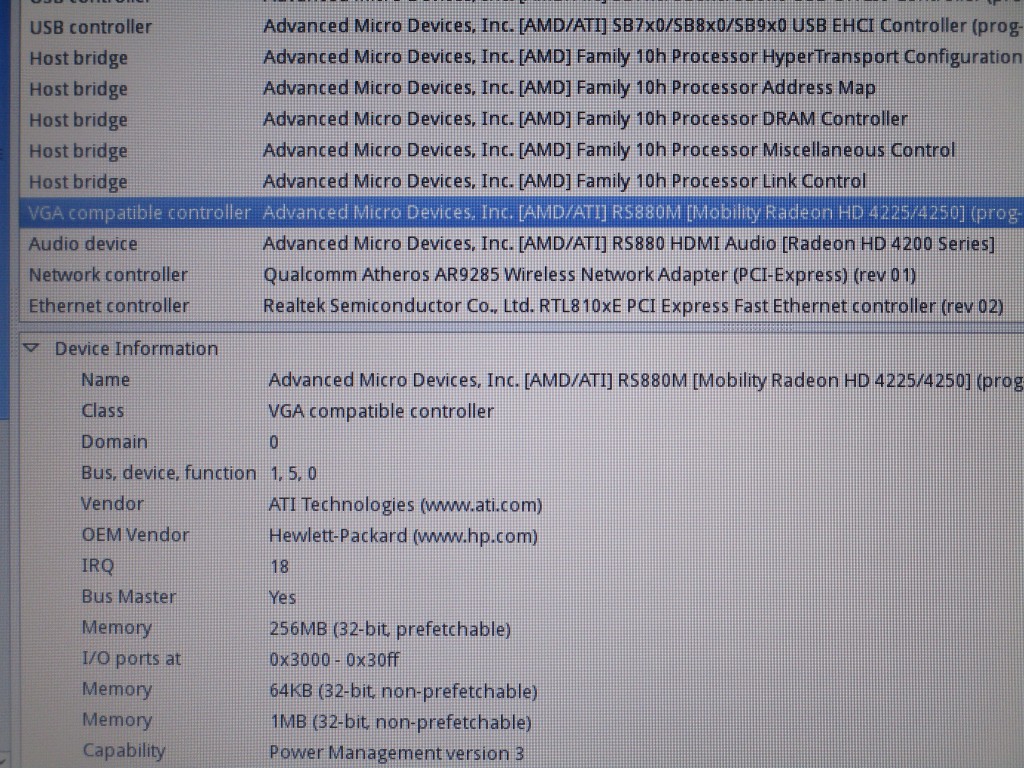Click the Capability label

[124, 751]
